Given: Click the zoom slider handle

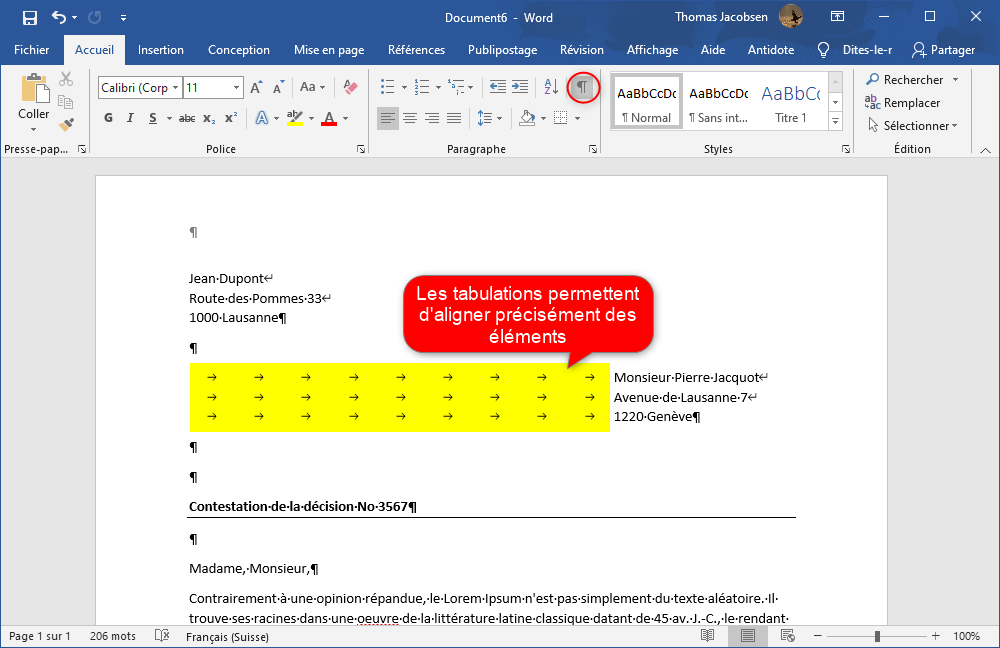Looking at the screenshot, I should [x=878, y=636].
